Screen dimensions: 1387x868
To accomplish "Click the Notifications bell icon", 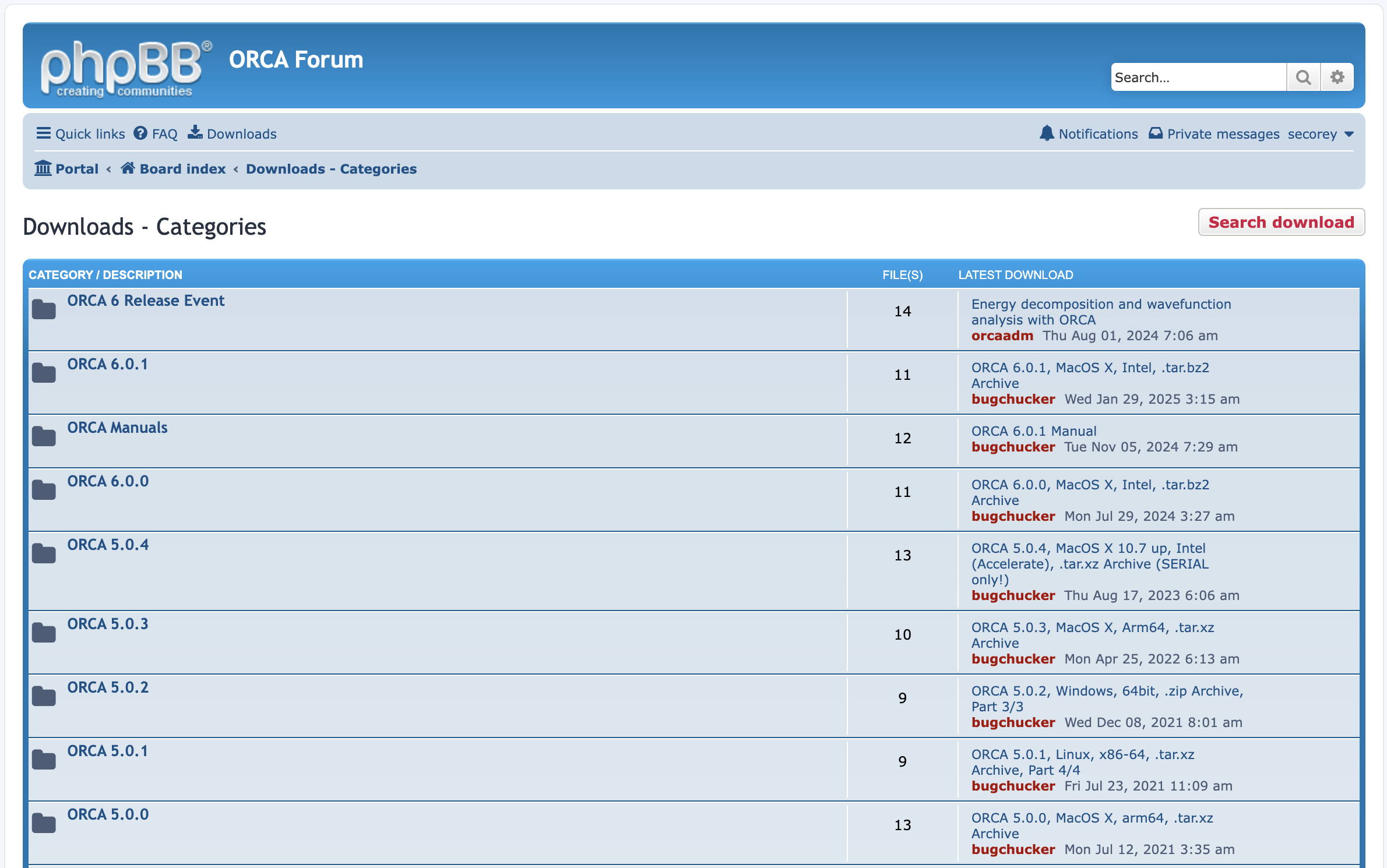I will pyautogui.click(x=1047, y=133).
